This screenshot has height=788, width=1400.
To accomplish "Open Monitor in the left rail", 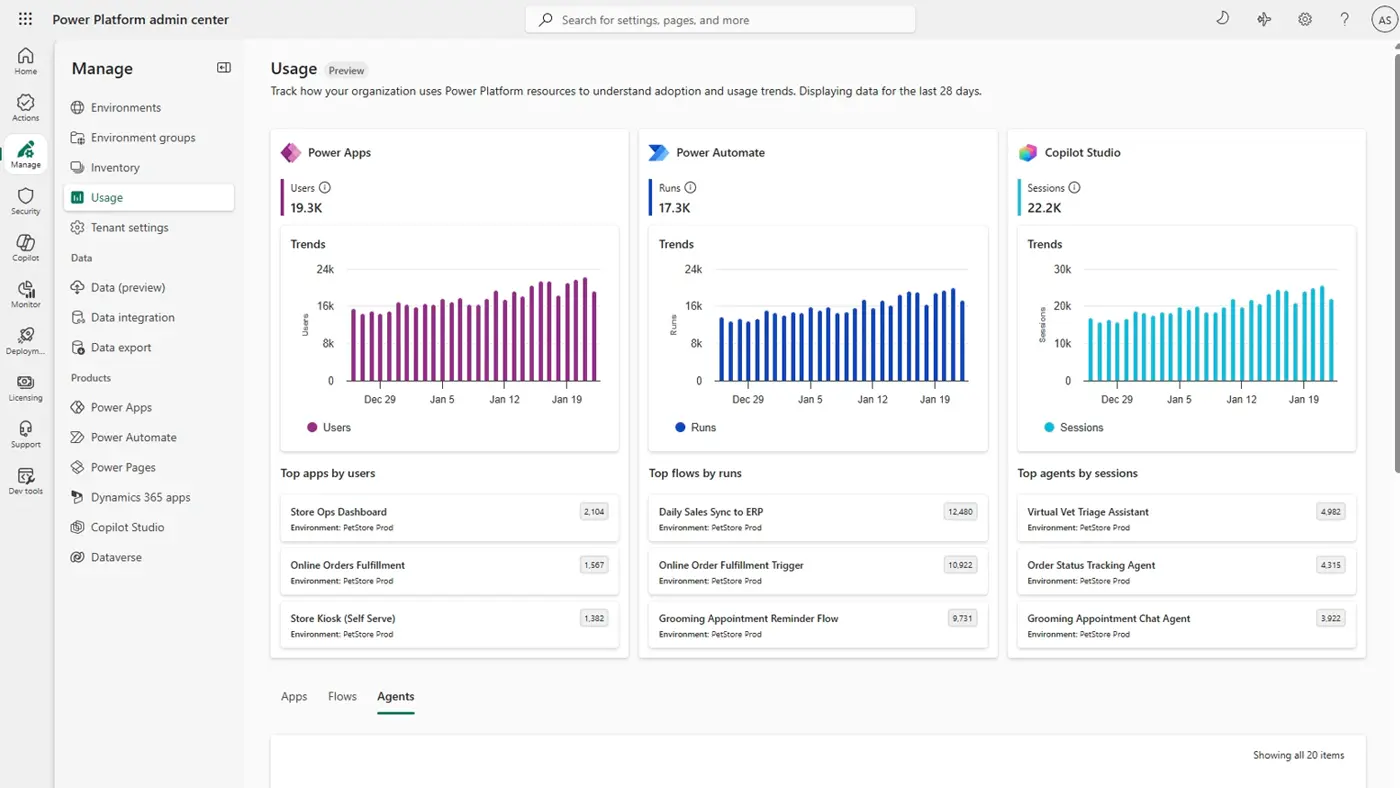I will [x=26, y=294].
